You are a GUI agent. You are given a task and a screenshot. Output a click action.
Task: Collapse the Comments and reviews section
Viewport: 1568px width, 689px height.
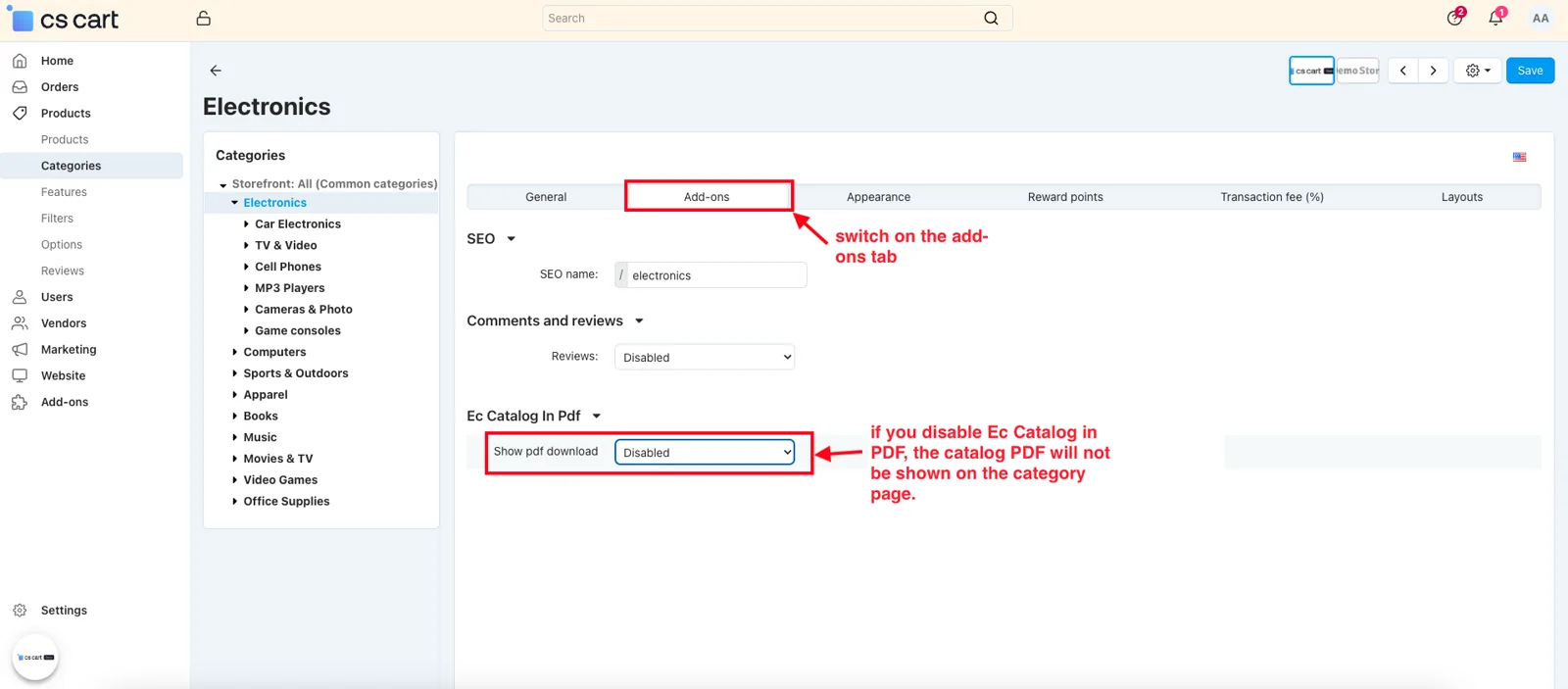tap(639, 320)
